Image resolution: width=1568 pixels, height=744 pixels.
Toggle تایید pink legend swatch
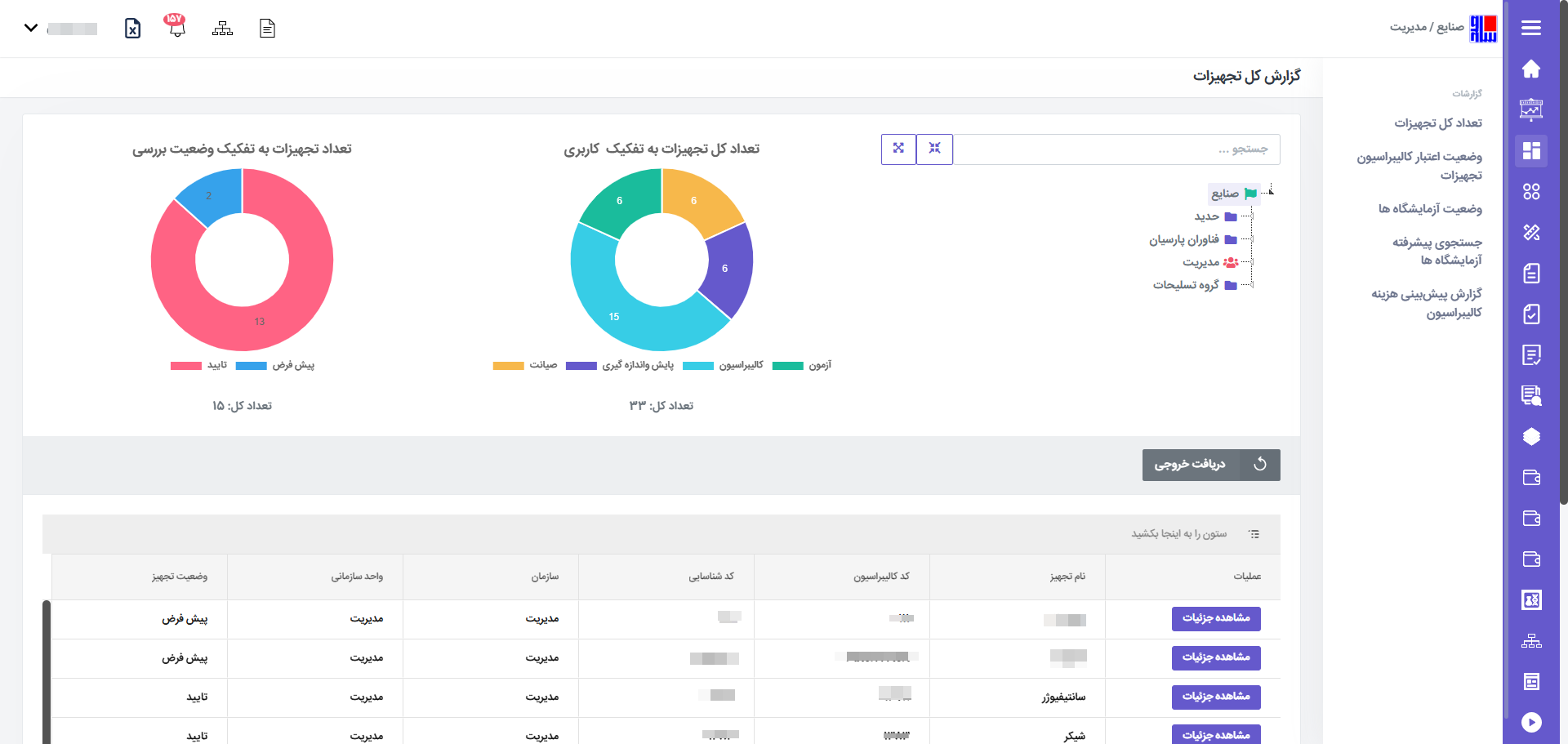(186, 366)
